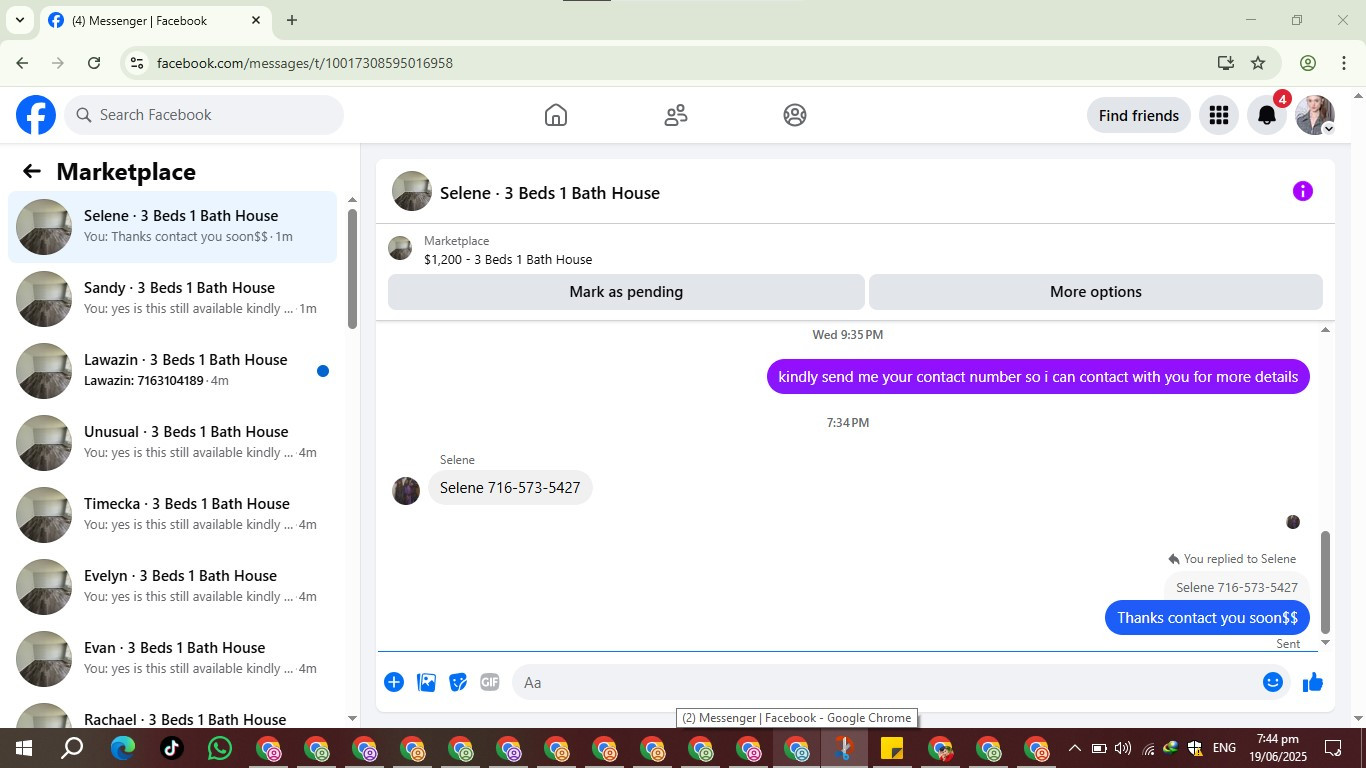
Task: Open Lawazin 3 Beds 1 Bath House chat
Action: [x=173, y=371]
